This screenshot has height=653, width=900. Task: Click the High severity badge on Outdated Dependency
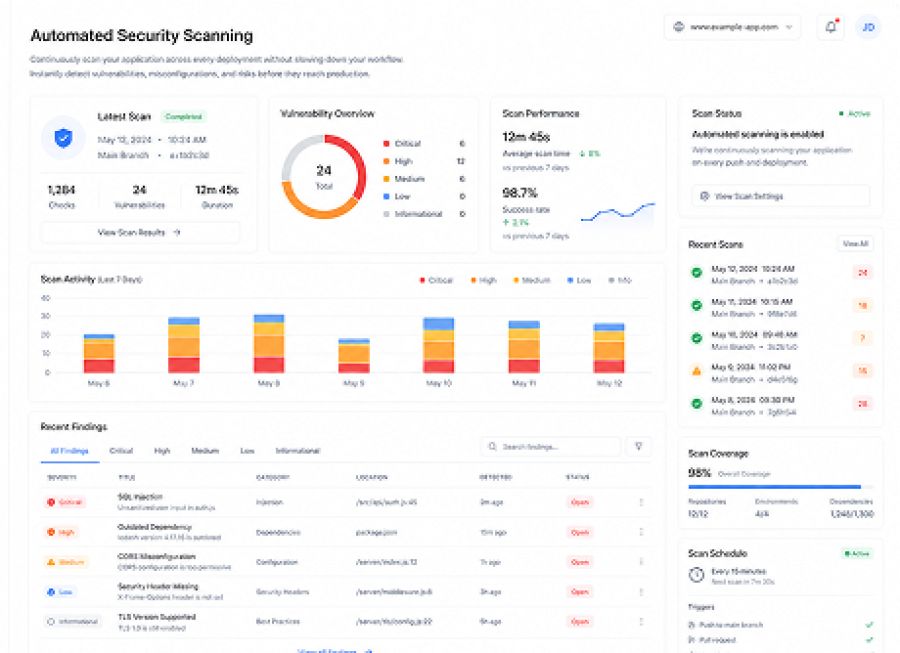point(61,532)
